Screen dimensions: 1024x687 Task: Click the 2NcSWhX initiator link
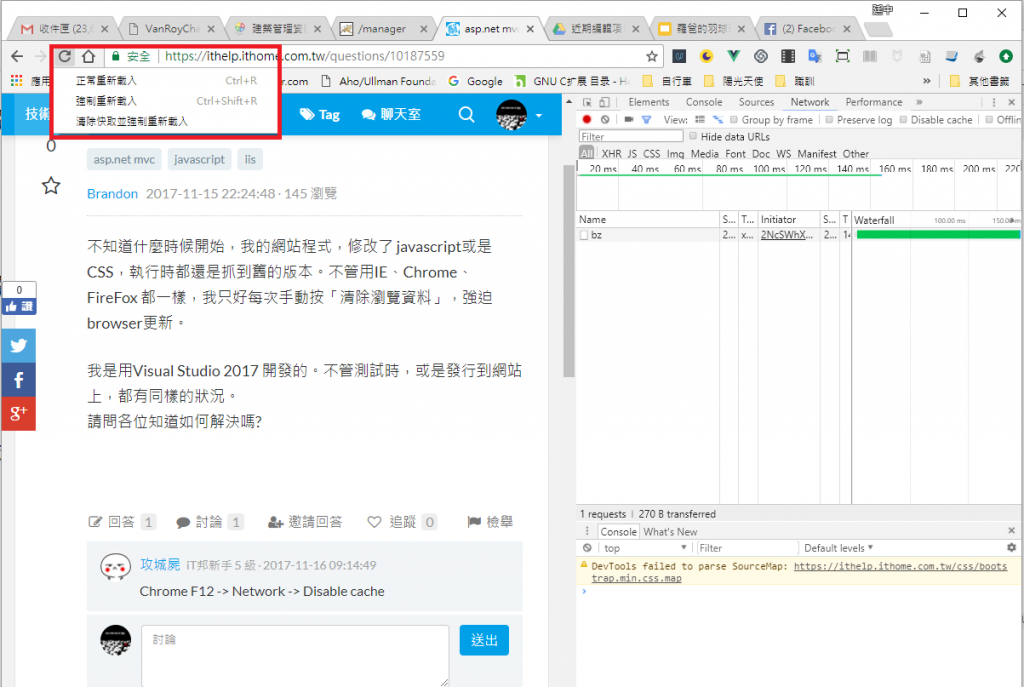coord(787,235)
